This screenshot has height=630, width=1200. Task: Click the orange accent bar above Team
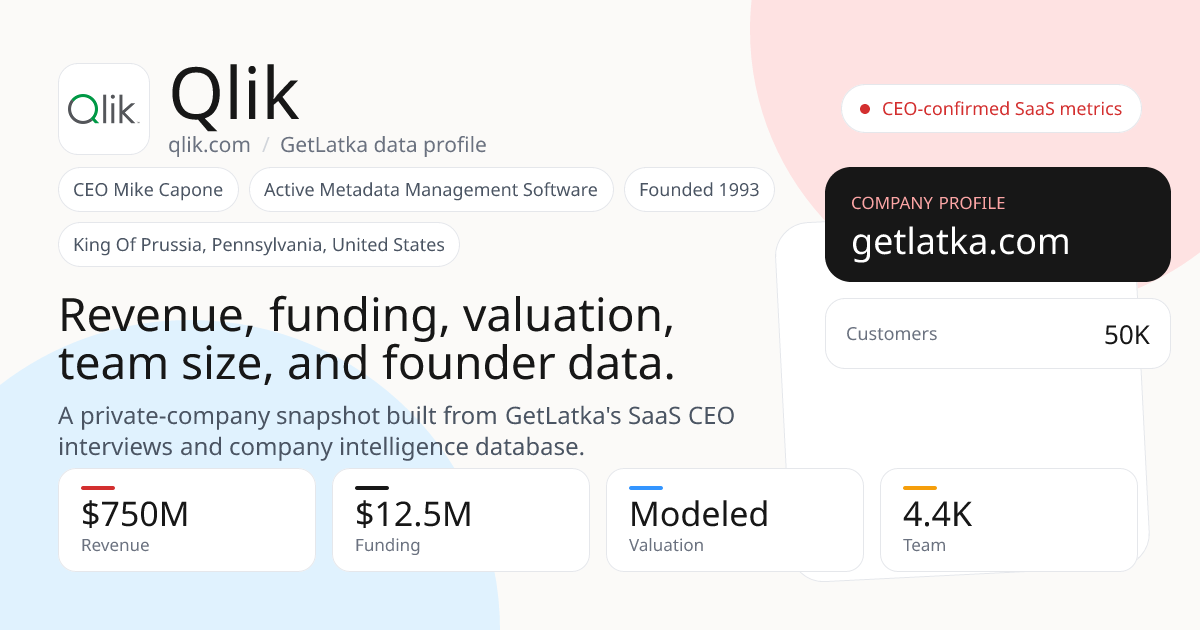[x=920, y=488]
